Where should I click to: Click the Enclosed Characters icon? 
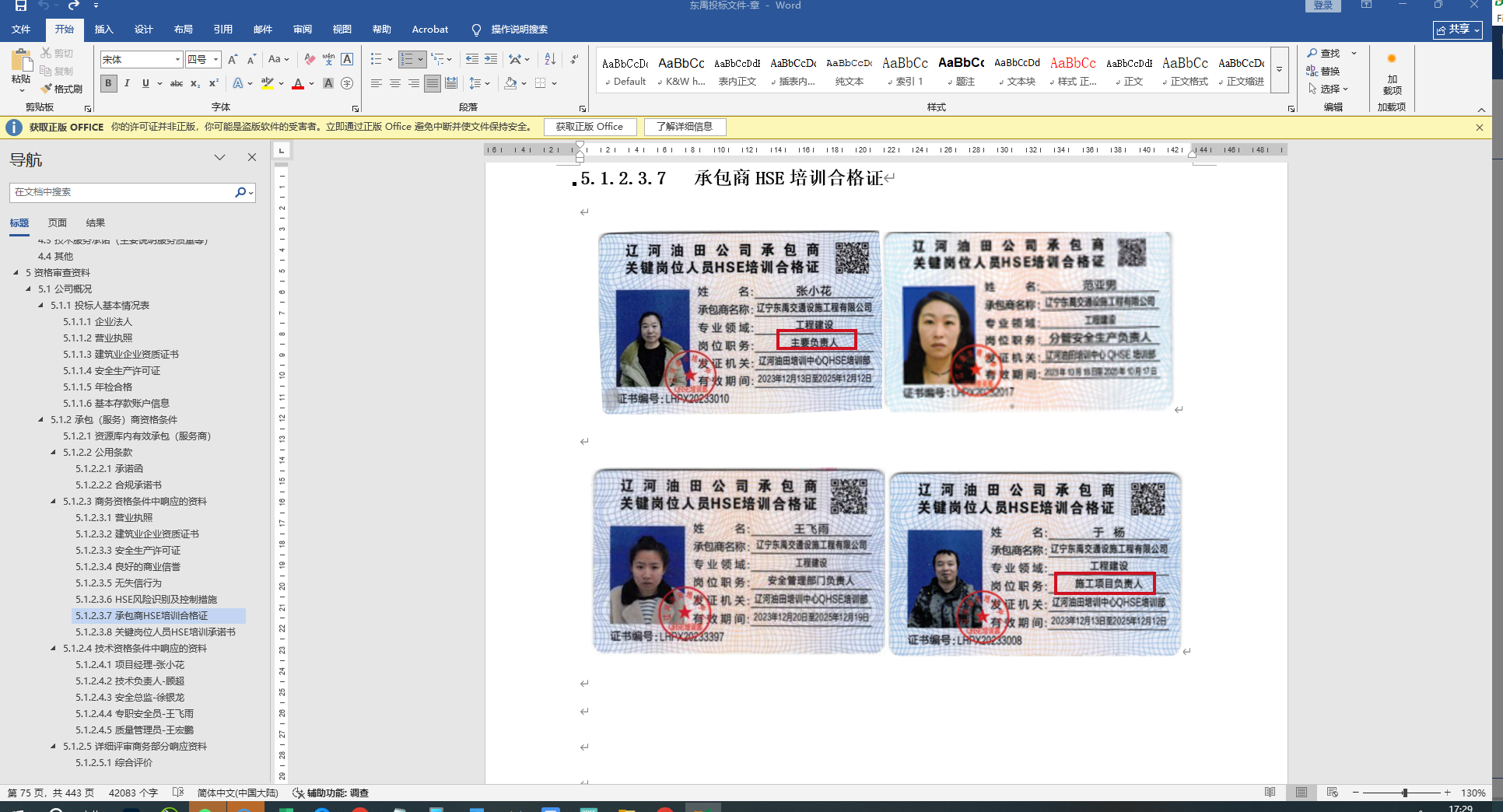coord(347,83)
